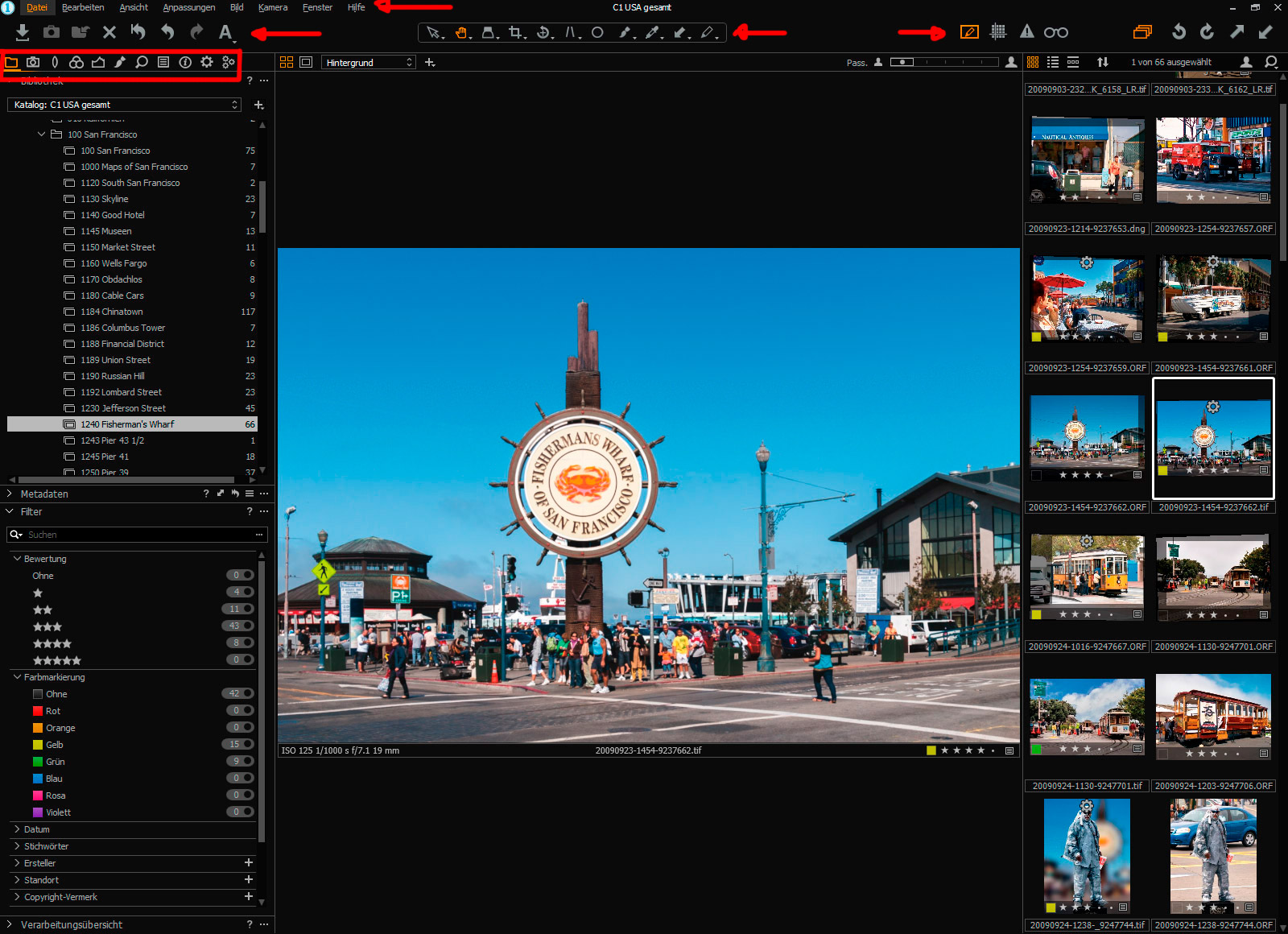Image resolution: width=1288 pixels, height=934 pixels.
Task: Open the Anpassungen menu
Action: (189, 7)
